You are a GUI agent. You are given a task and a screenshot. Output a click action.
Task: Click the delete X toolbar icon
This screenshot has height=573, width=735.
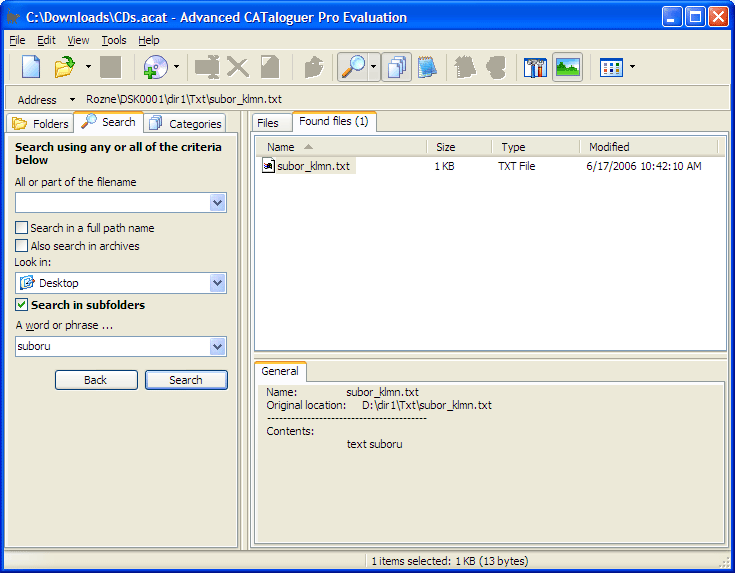(x=238, y=67)
